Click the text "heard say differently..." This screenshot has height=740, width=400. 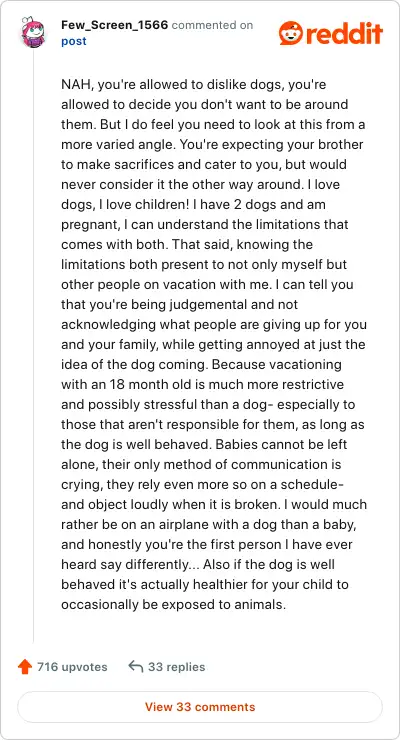131,564
